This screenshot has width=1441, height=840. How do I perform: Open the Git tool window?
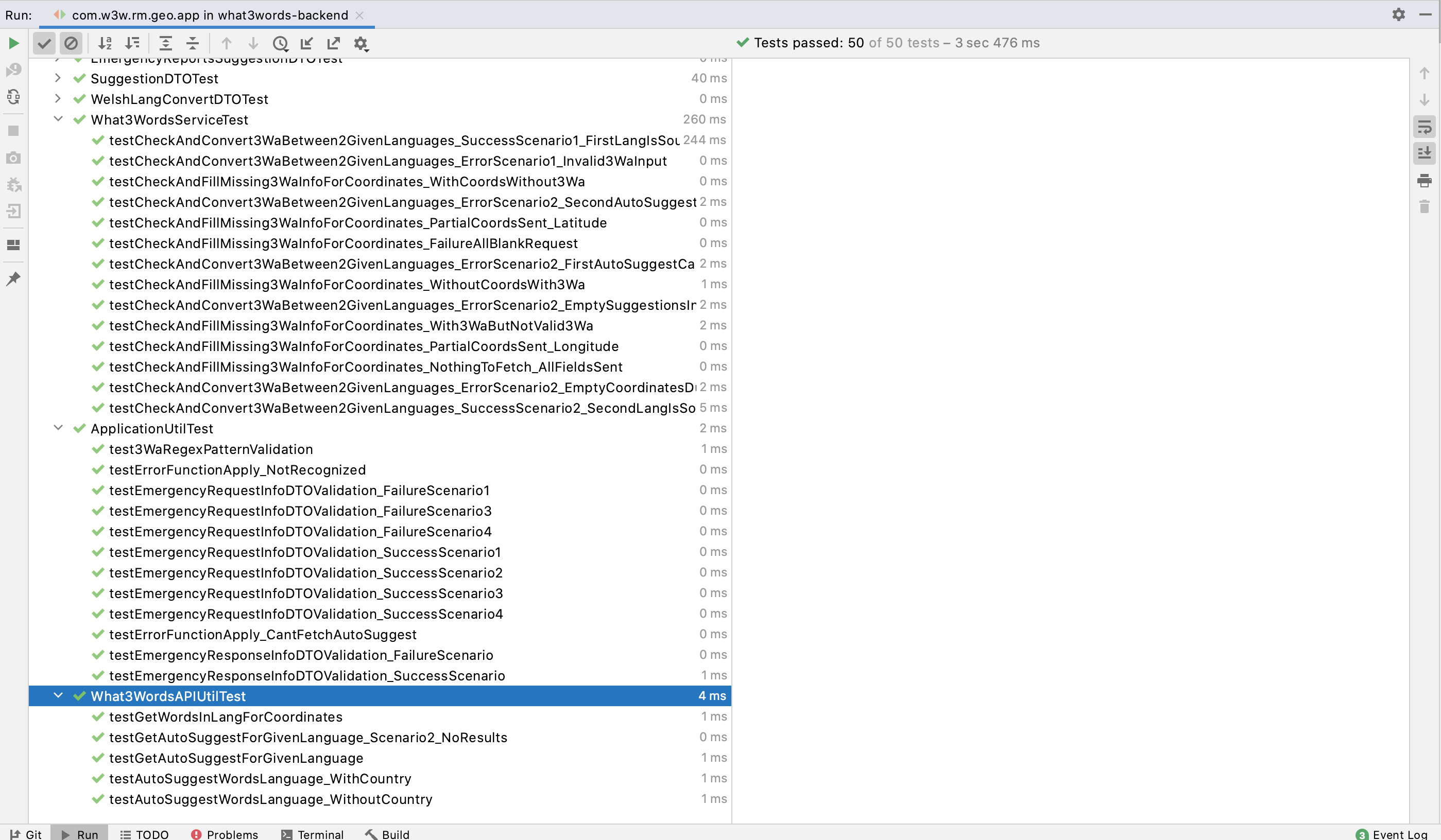coord(26,834)
